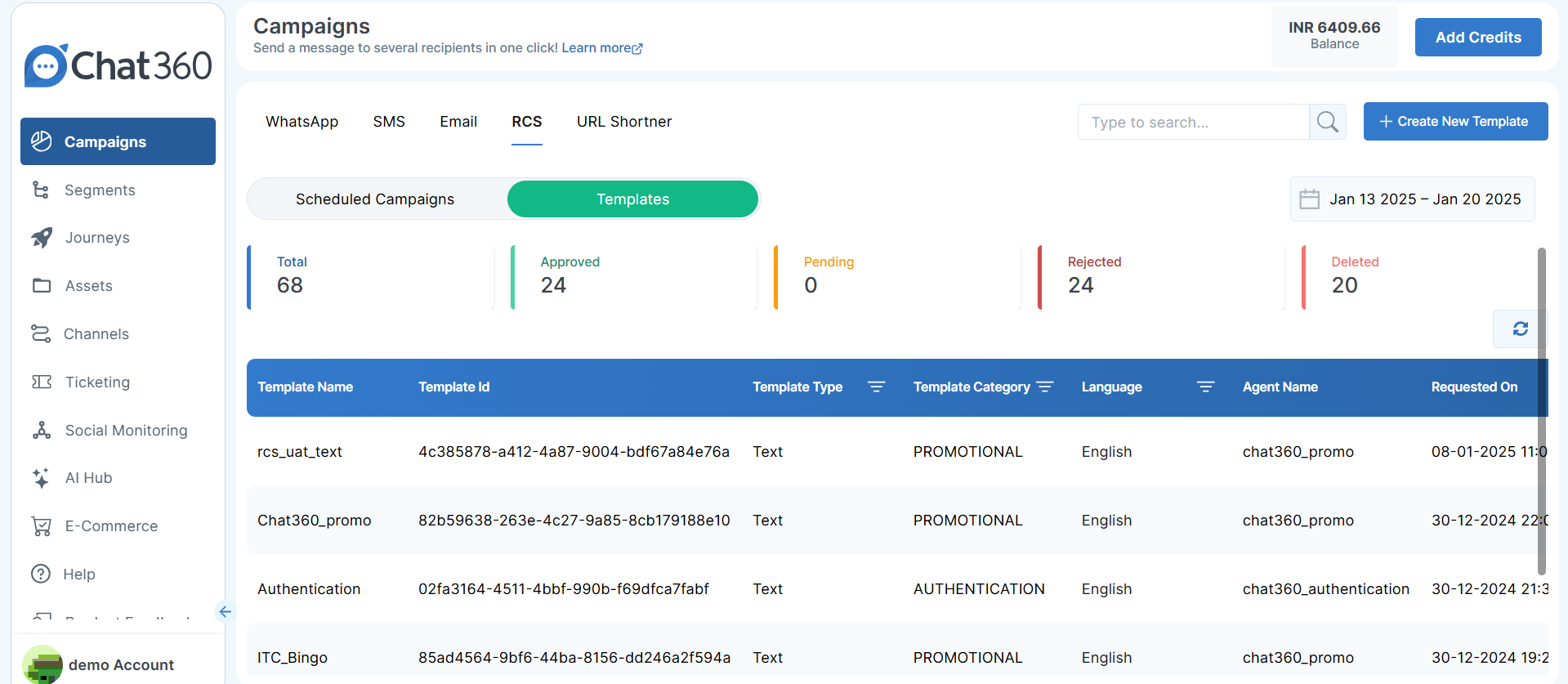Select the RCS tab
The height and width of the screenshot is (684, 1568).
(527, 122)
